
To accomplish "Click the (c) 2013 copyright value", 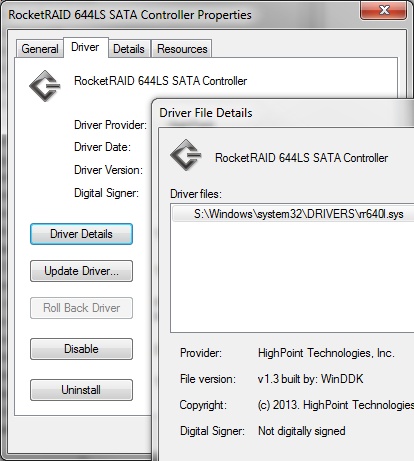I will 336,405.
